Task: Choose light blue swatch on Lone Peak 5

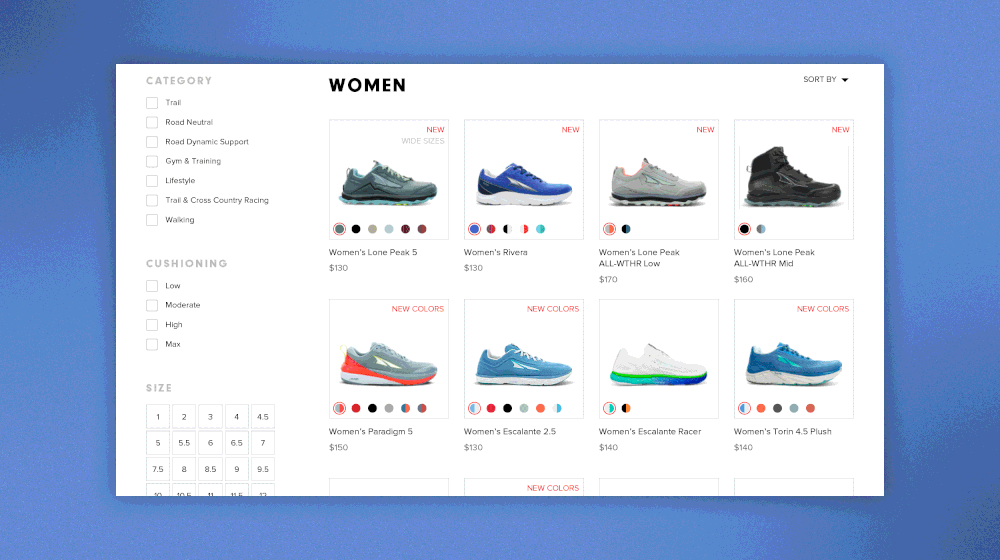Action: (x=389, y=229)
